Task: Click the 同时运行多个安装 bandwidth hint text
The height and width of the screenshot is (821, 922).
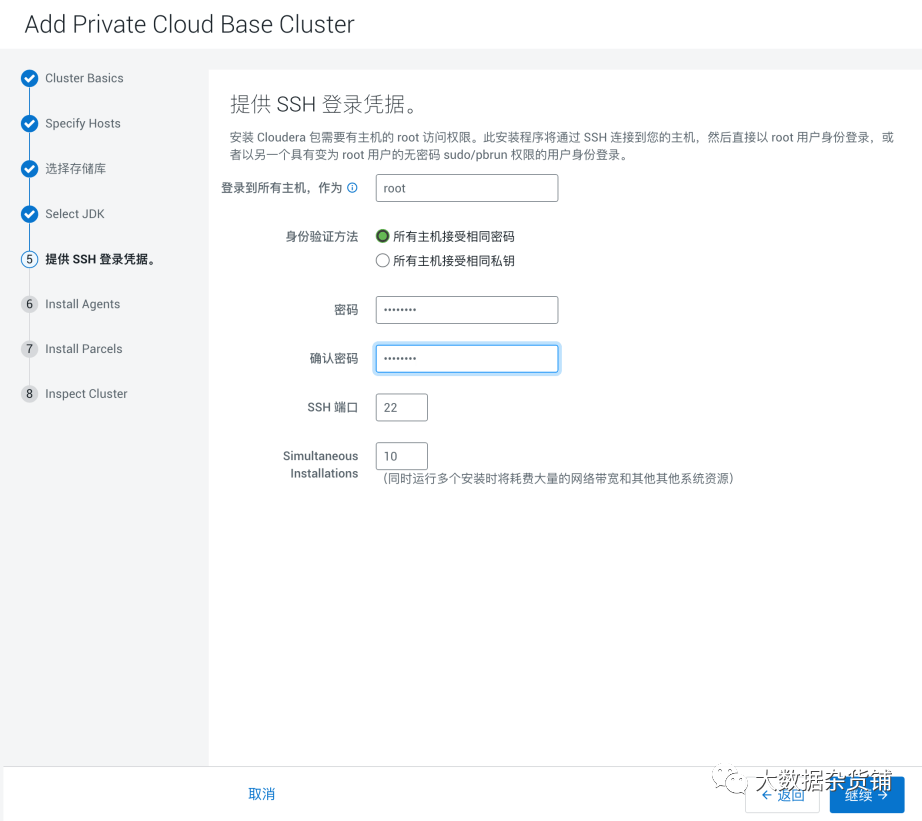Action: (557, 479)
